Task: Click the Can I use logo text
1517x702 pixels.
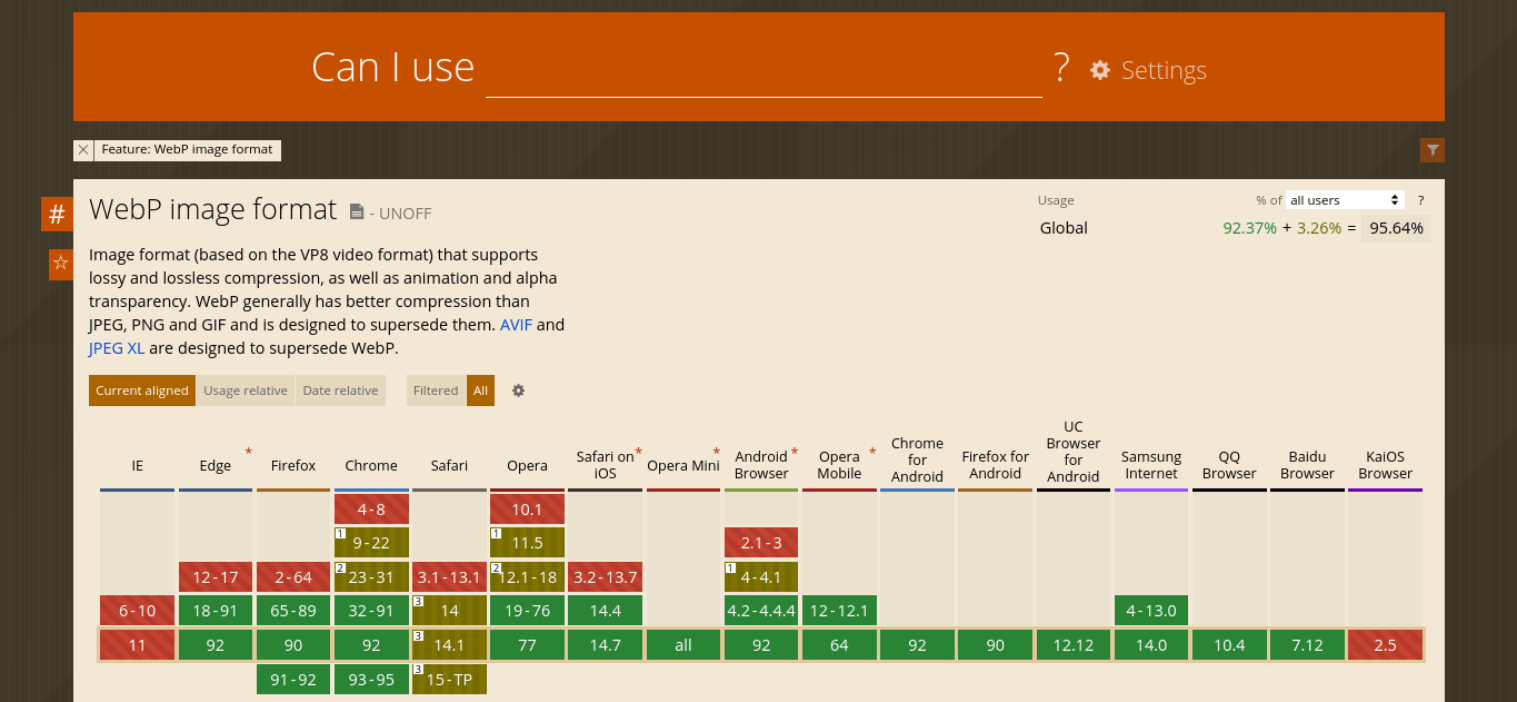Action: (393, 68)
